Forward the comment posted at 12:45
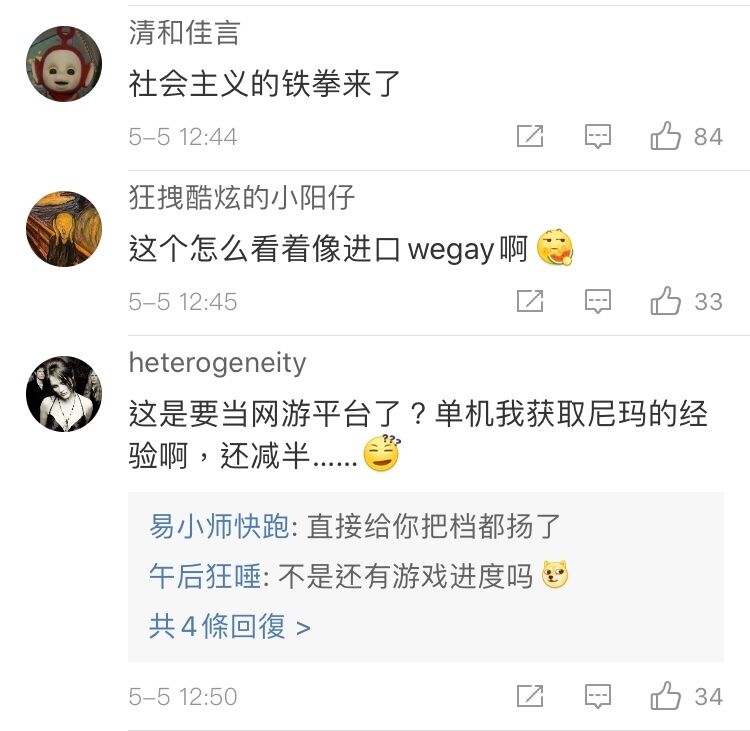Image resolution: width=750 pixels, height=731 pixels. click(x=530, y=301)
